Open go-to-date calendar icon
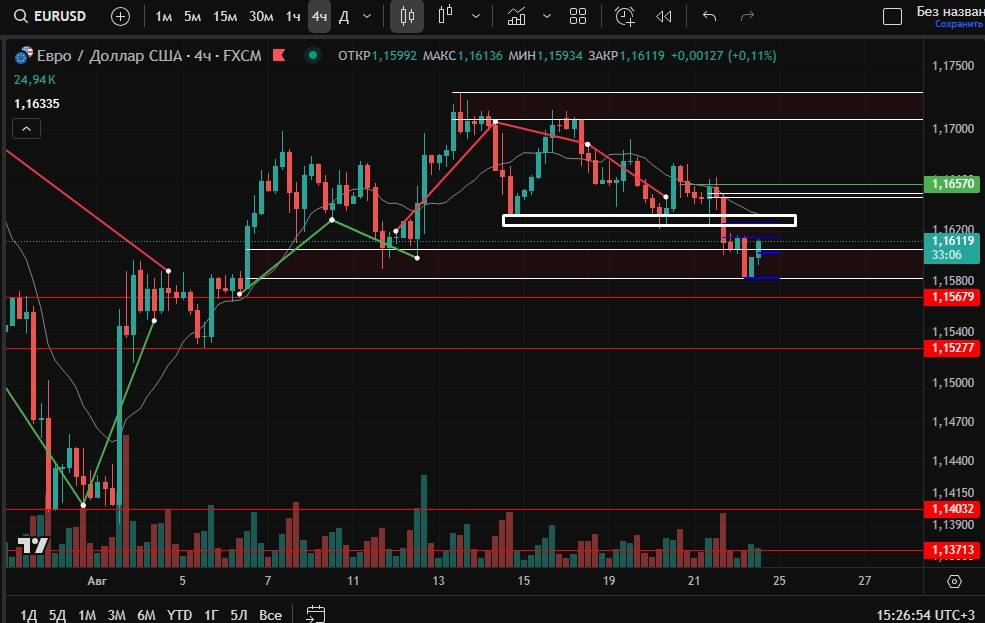This screenshot has width=985, height=623. coord(316,614)
